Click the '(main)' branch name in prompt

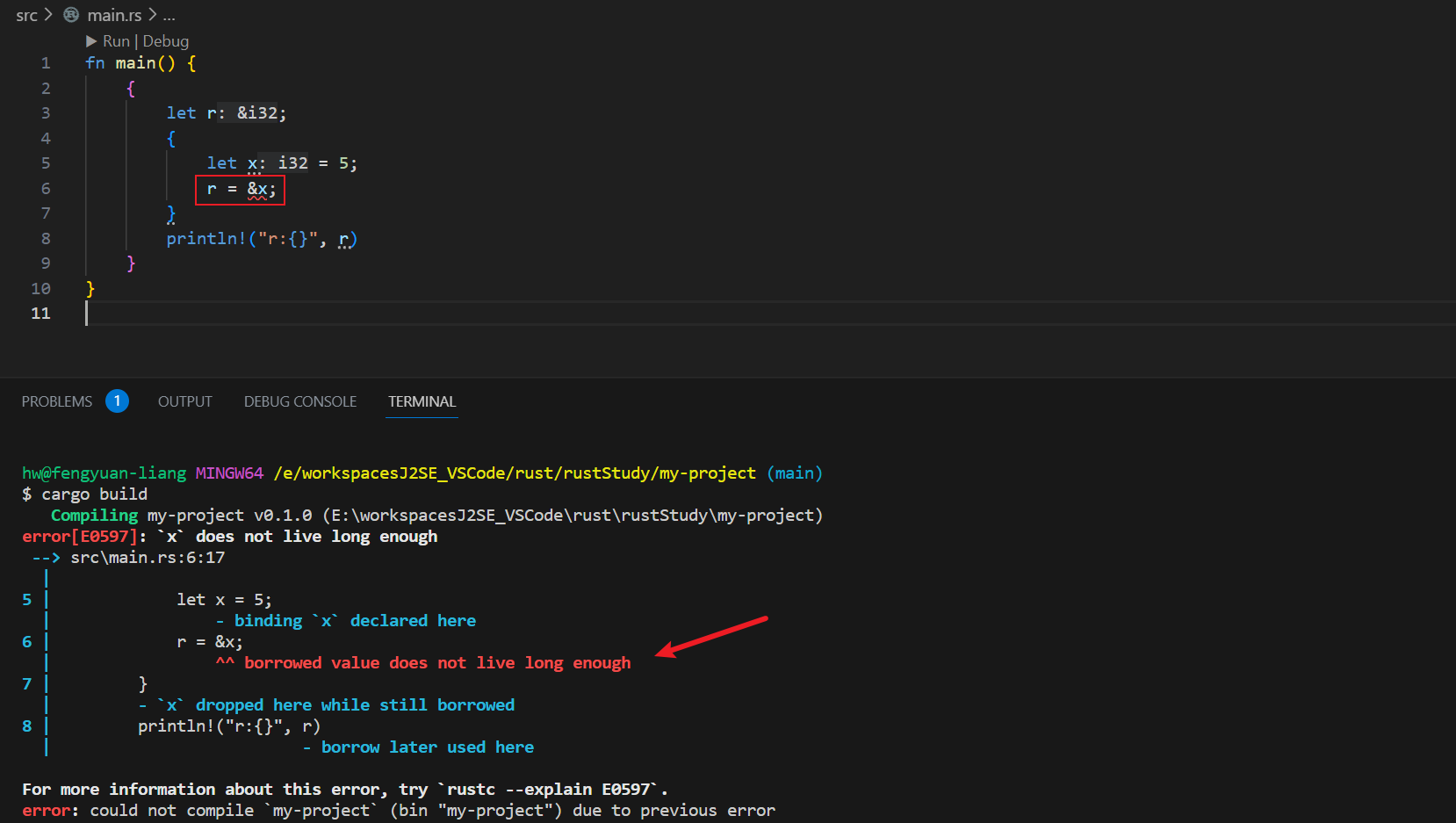(x=795, y=473)
